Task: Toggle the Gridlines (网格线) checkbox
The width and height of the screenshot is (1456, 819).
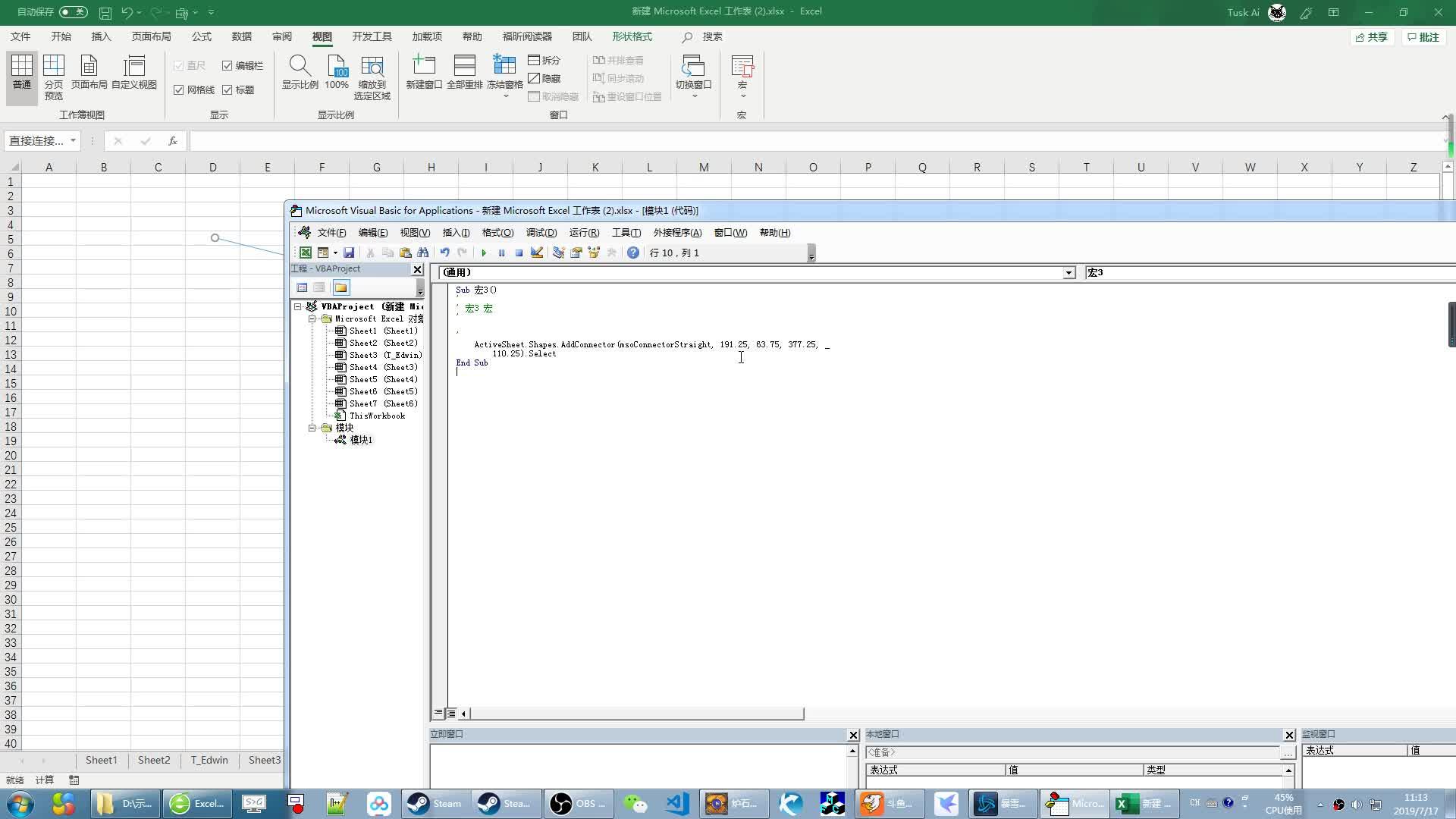Action: click(179, 90)
